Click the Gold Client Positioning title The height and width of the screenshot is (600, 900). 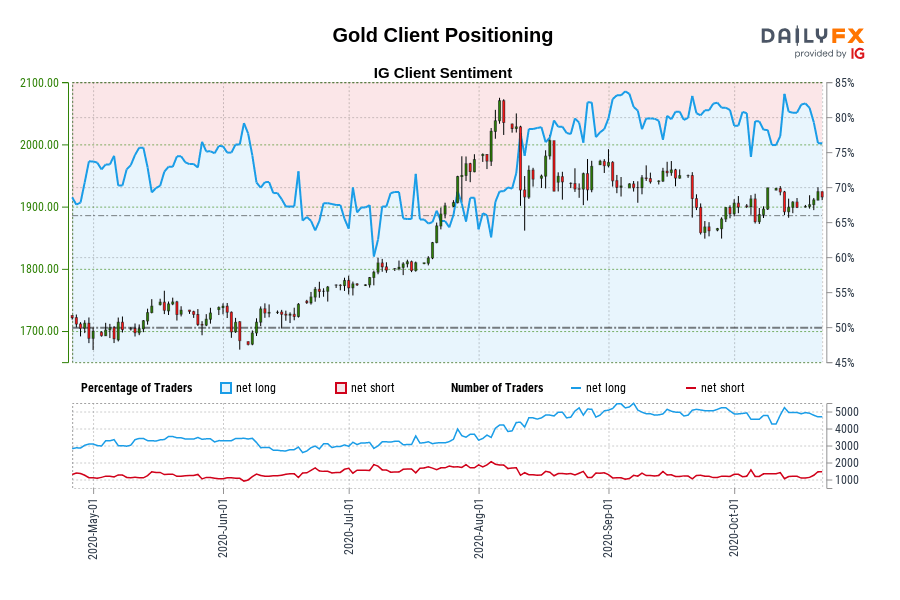tap(443, 35)
